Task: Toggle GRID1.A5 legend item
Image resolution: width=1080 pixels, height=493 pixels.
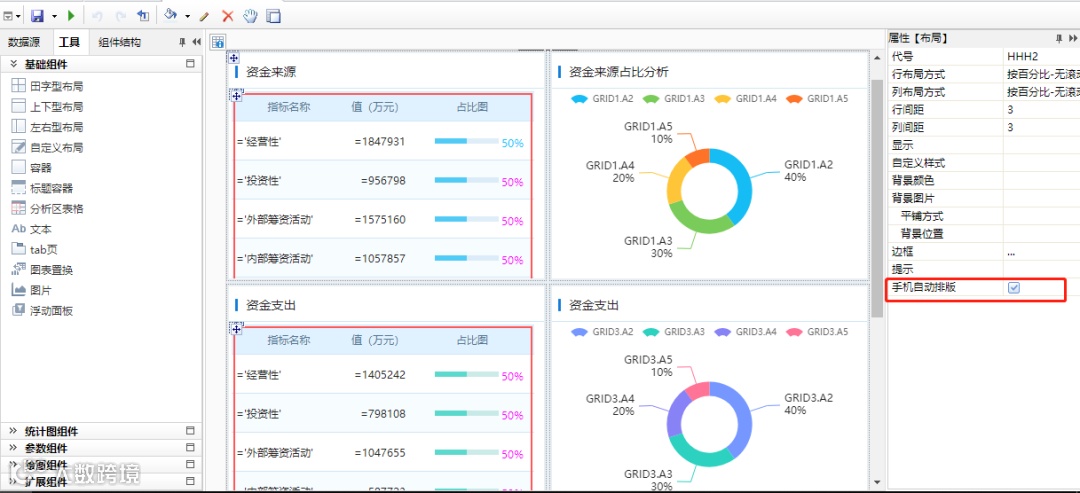Action: click(x=817, y=98)
